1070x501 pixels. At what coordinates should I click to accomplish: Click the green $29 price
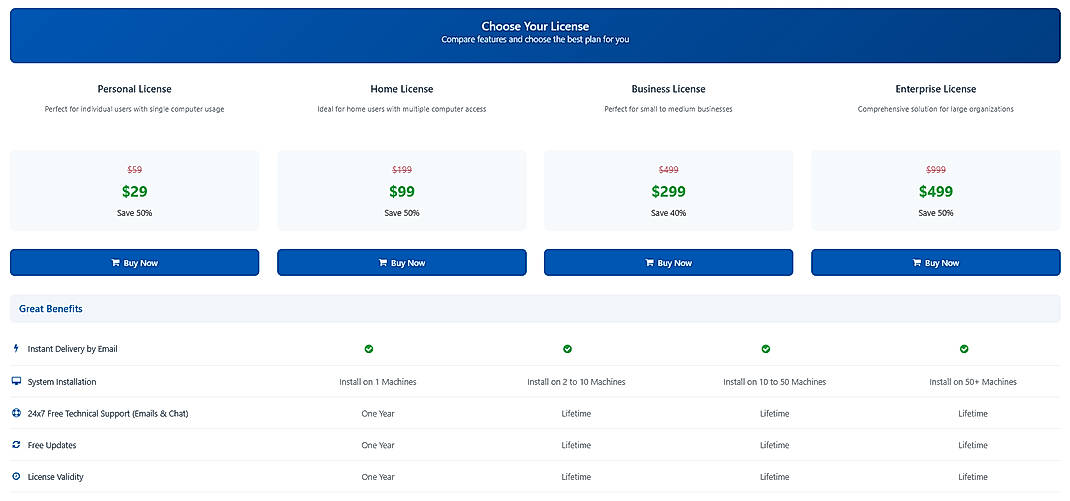point(134,192)
